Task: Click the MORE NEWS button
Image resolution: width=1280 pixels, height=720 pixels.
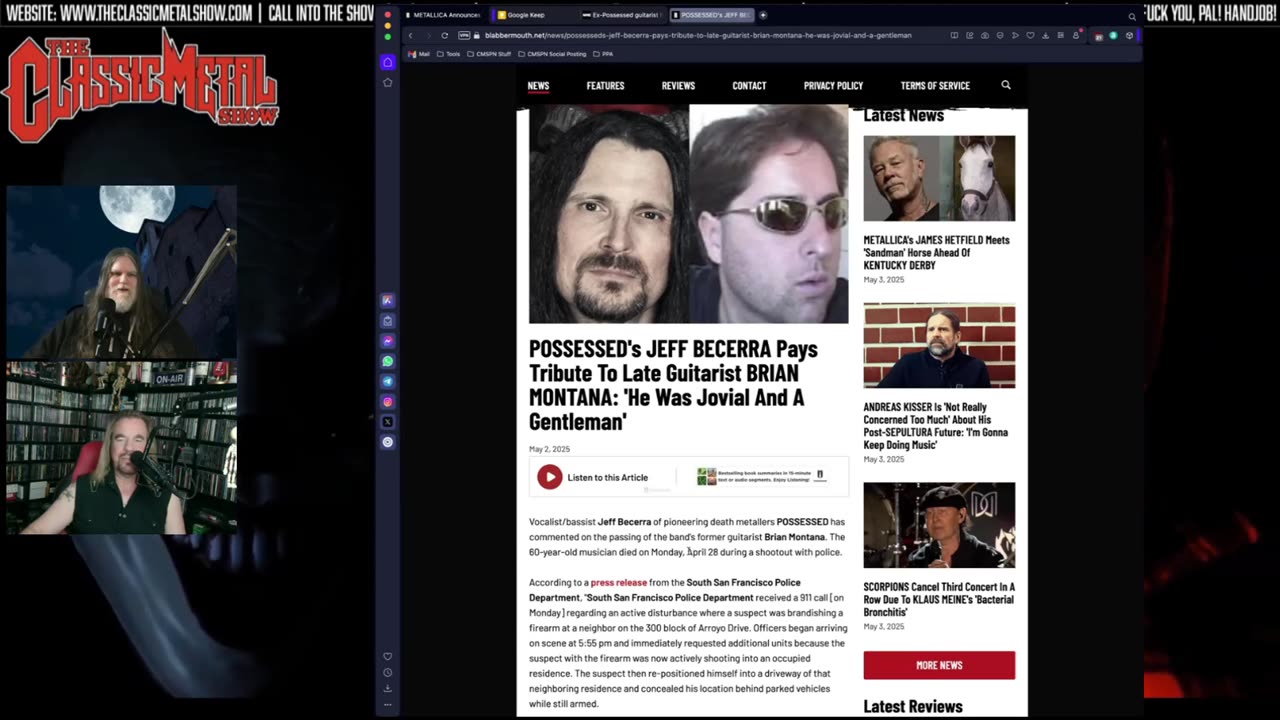Action: click(939, 665)
